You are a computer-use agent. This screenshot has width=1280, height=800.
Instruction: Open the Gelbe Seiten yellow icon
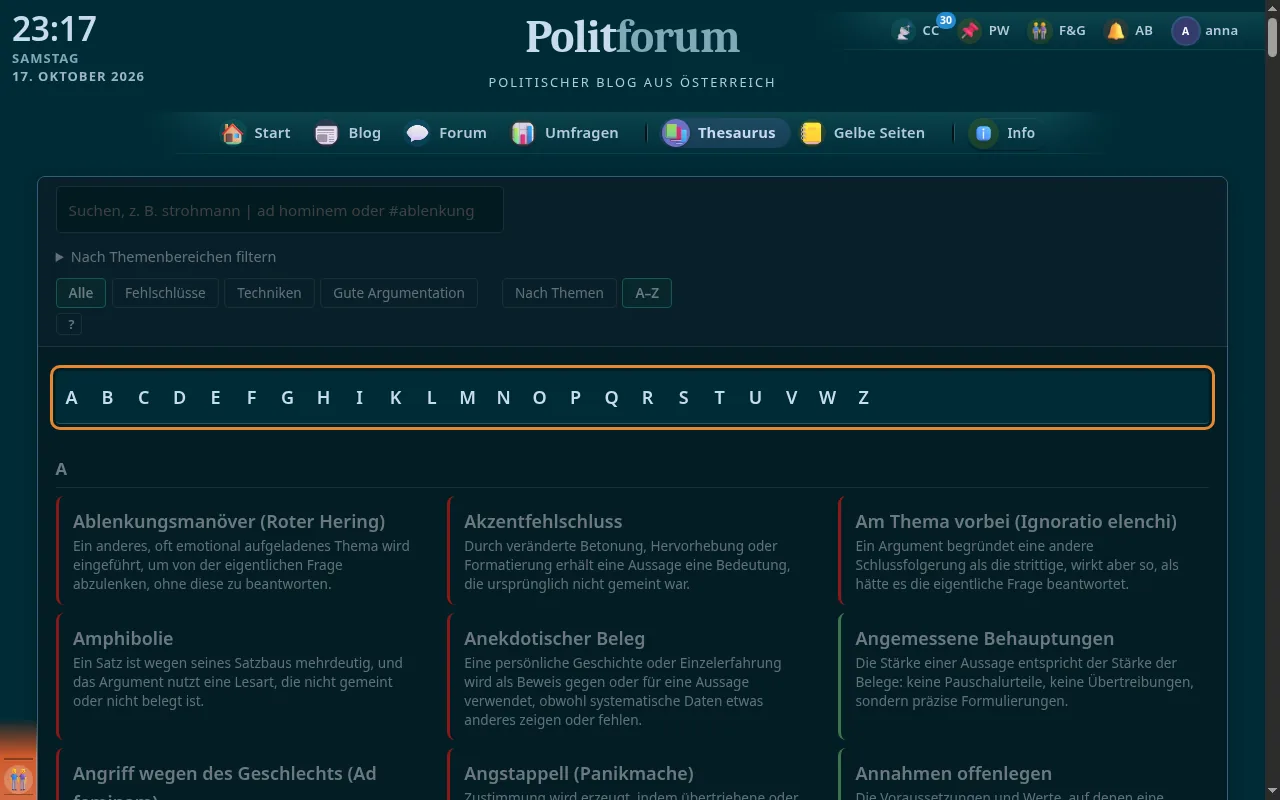click(812, 133)
